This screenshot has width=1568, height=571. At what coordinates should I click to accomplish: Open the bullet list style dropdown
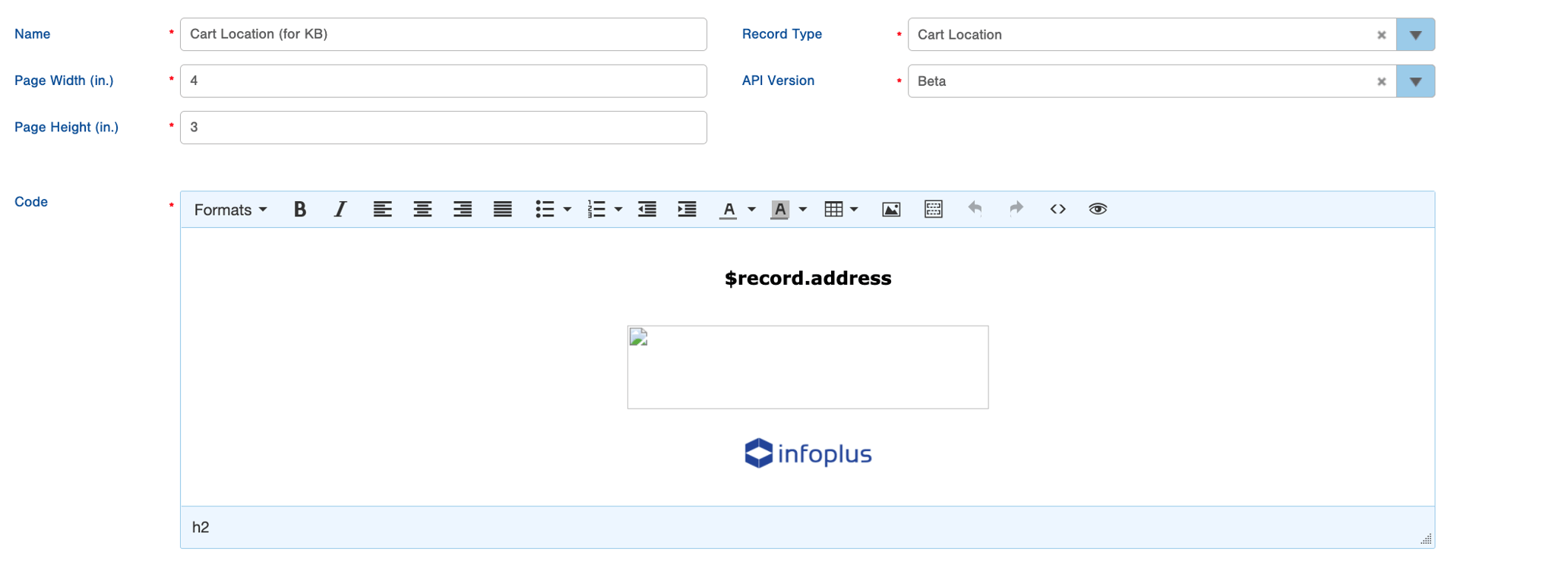pos(567,210)
